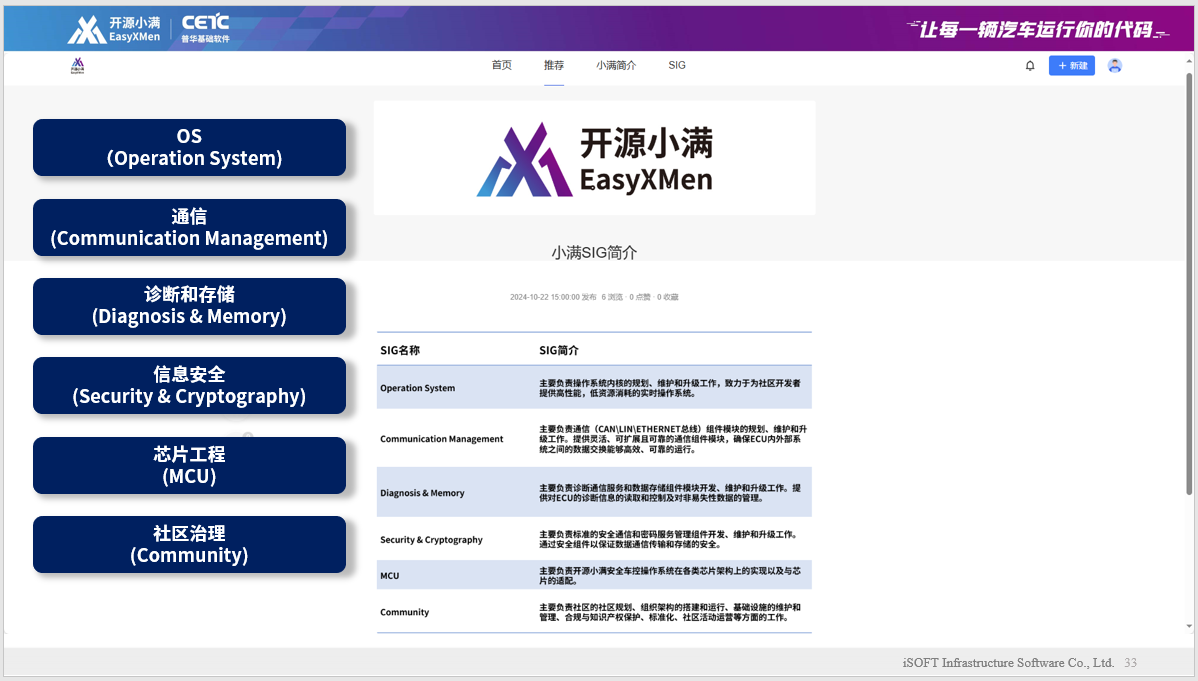Click the + 新建 button
This screenshot has width=1198, height=681.
pos(1071,66)
